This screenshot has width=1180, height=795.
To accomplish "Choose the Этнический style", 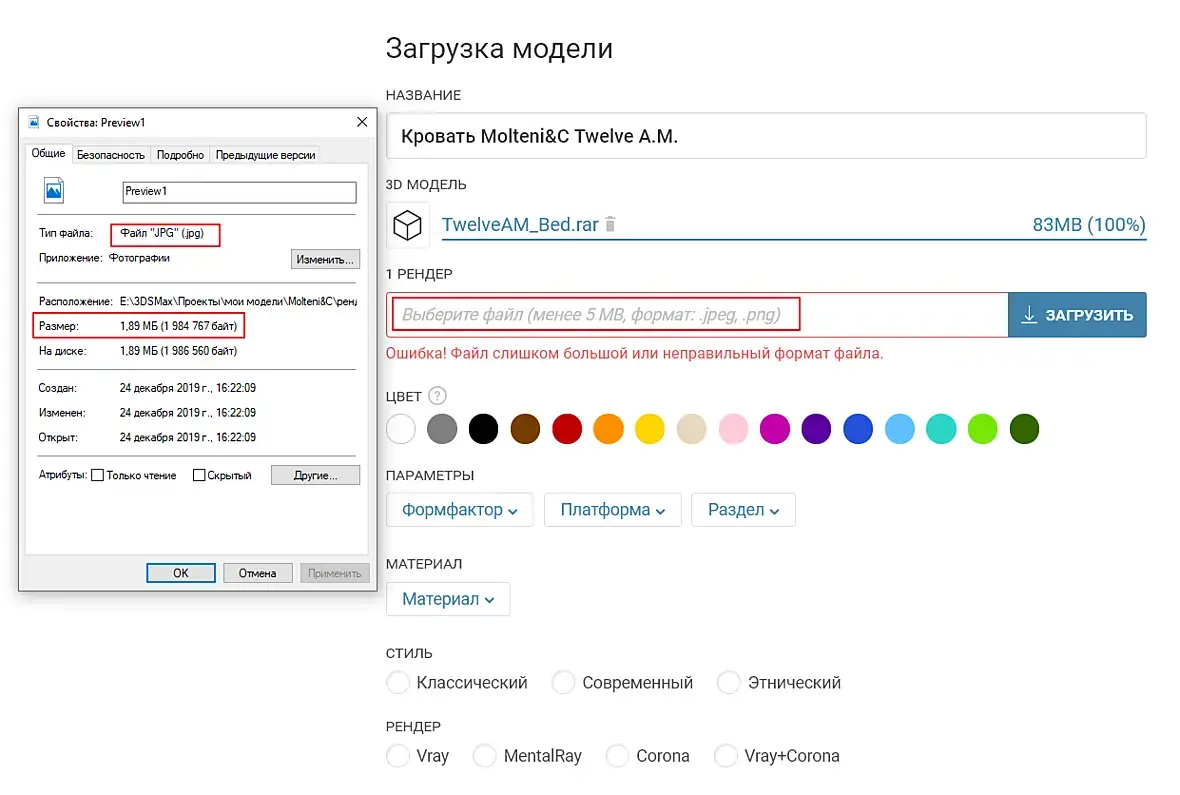I will [729, 683].
